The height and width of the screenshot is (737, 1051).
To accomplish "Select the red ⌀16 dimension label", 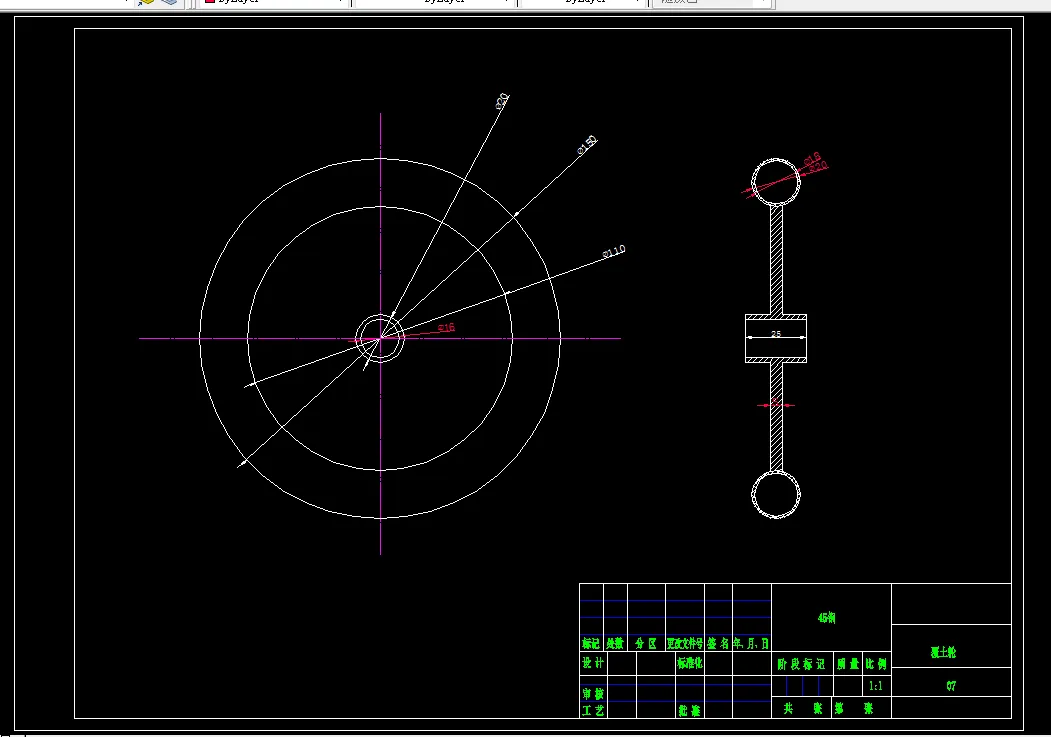I will (446, 327).
